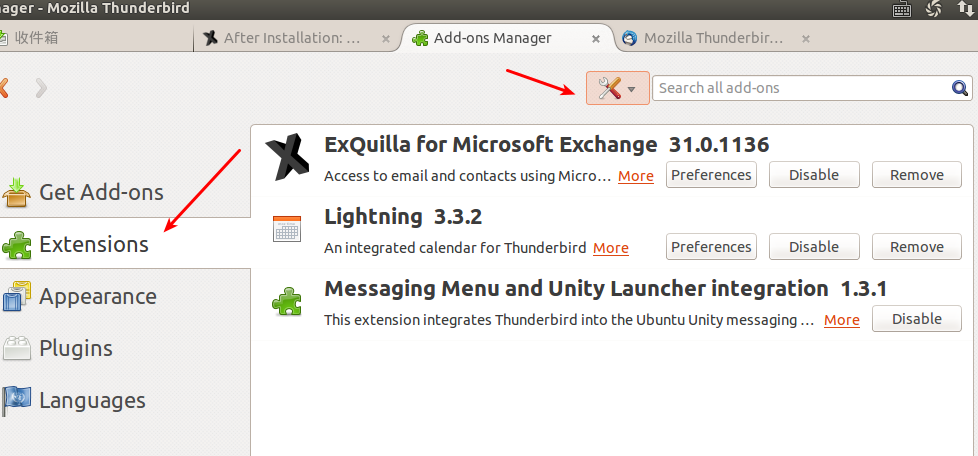Disable ExQuilla for Microsoft Exchange
The height and width of the screenshot is (456, 978).
click(x=814, y=175)
